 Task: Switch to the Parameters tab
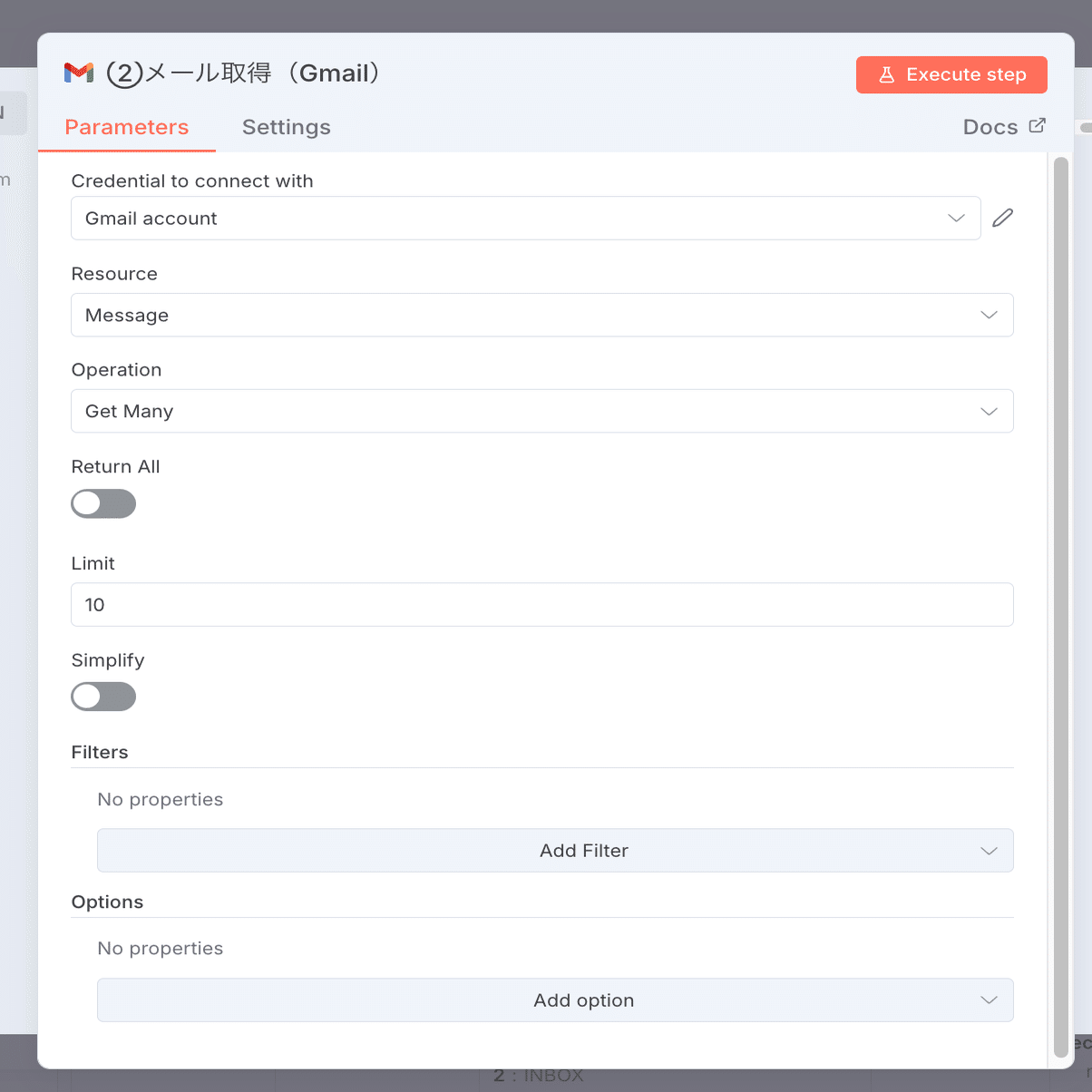click(x=127, y=127)
